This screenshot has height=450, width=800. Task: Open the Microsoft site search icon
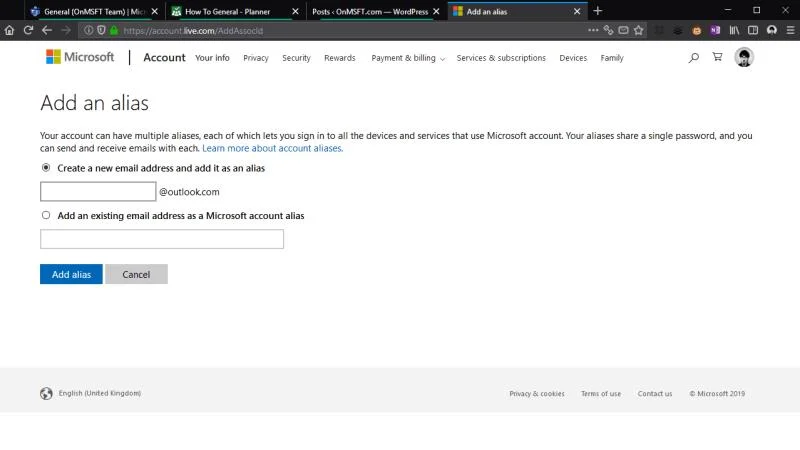[693, 58]
